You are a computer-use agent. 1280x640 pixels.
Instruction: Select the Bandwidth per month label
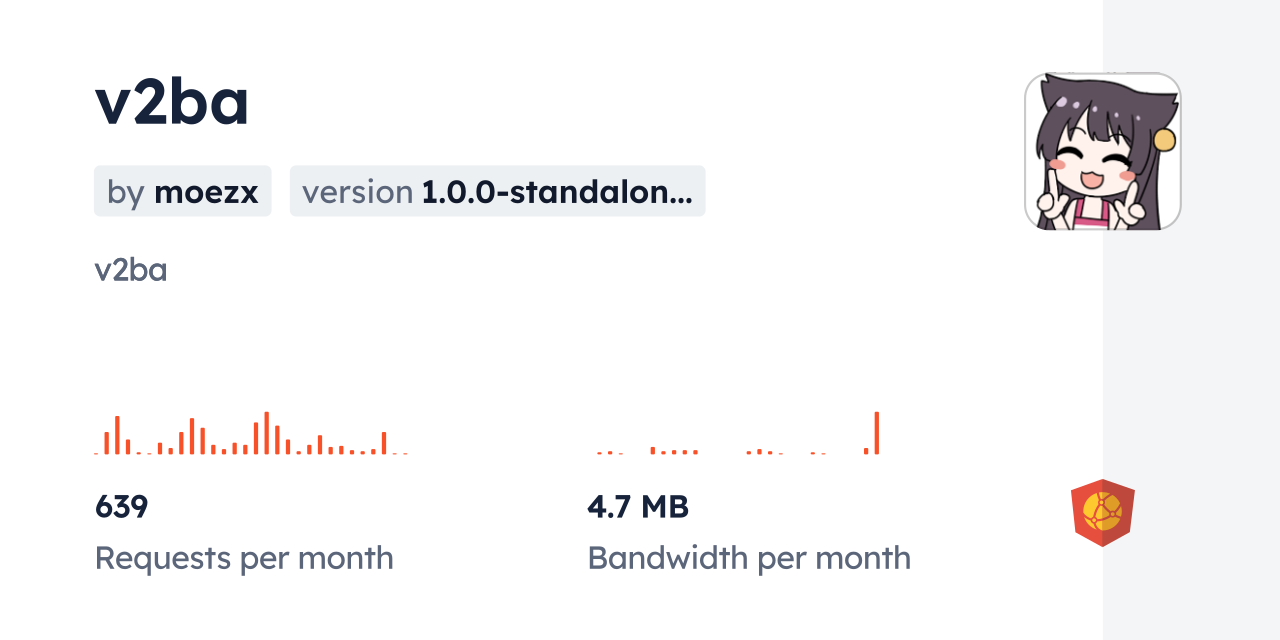pyautogui.click(x=749, y=558)
